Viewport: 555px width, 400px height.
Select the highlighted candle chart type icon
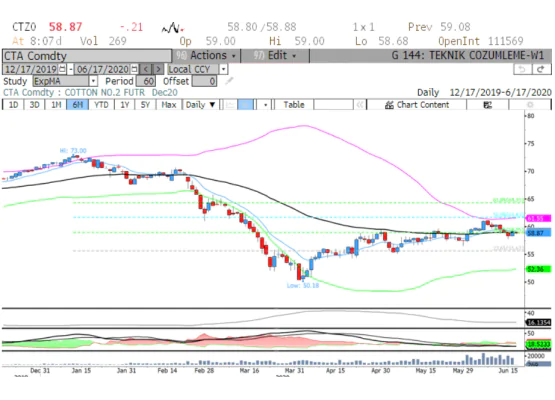tap(246, 105)
